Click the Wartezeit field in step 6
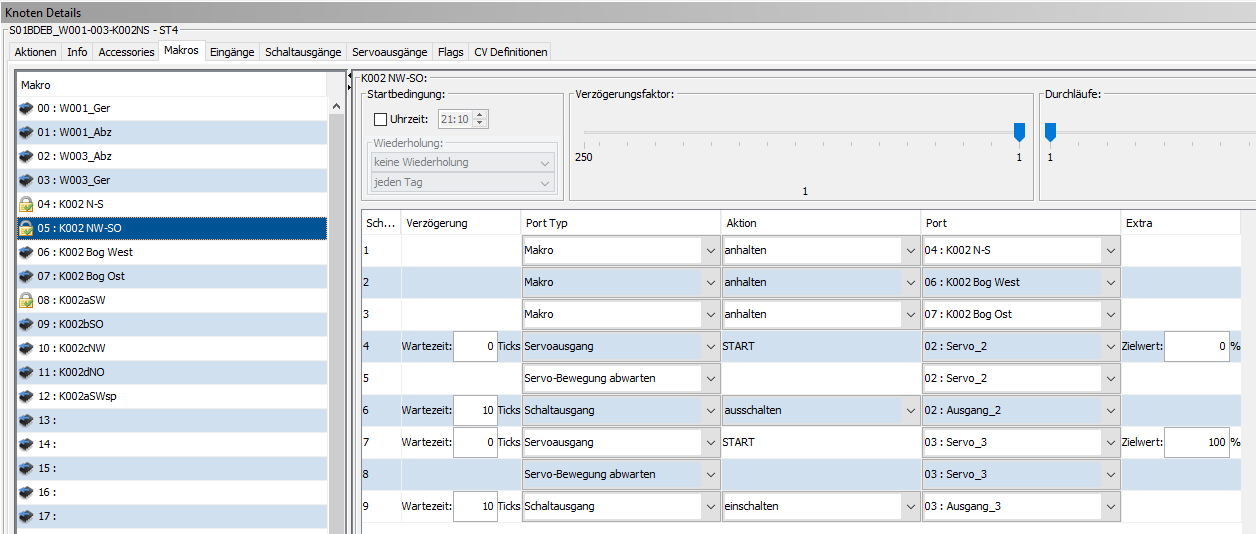 [475, 410]
